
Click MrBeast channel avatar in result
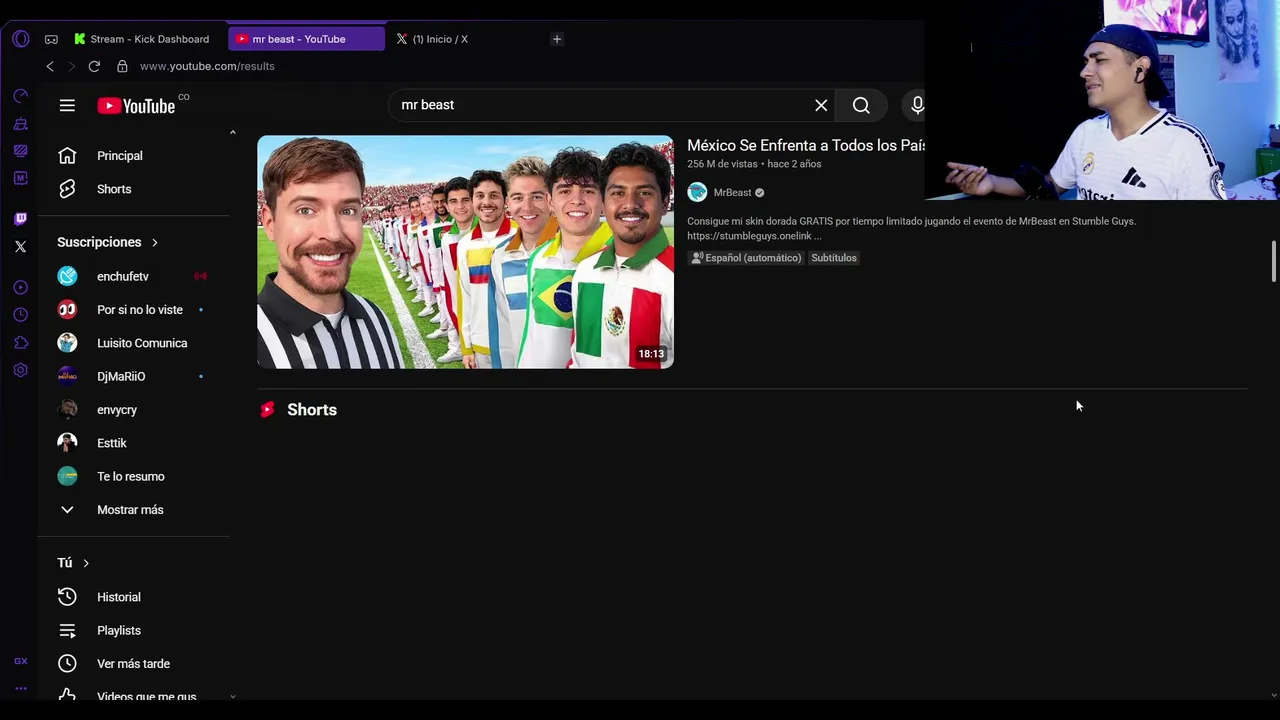point(697,192)
